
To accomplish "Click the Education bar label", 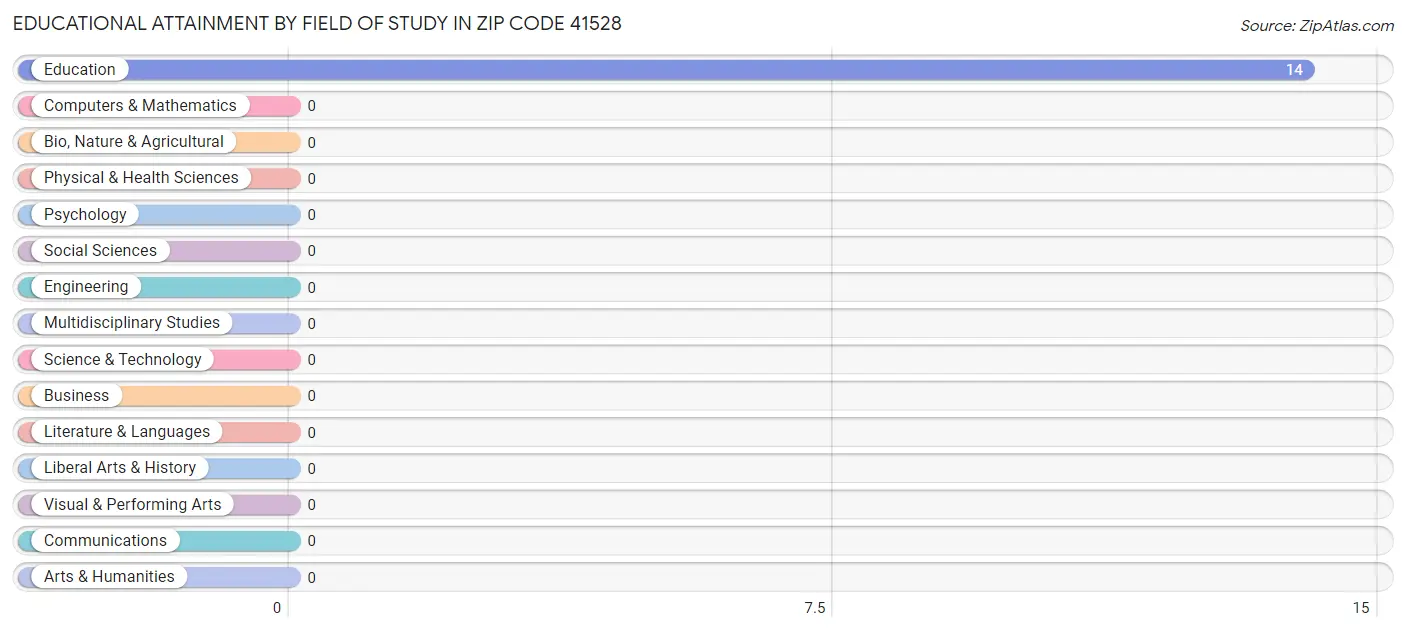I will 80,70.
